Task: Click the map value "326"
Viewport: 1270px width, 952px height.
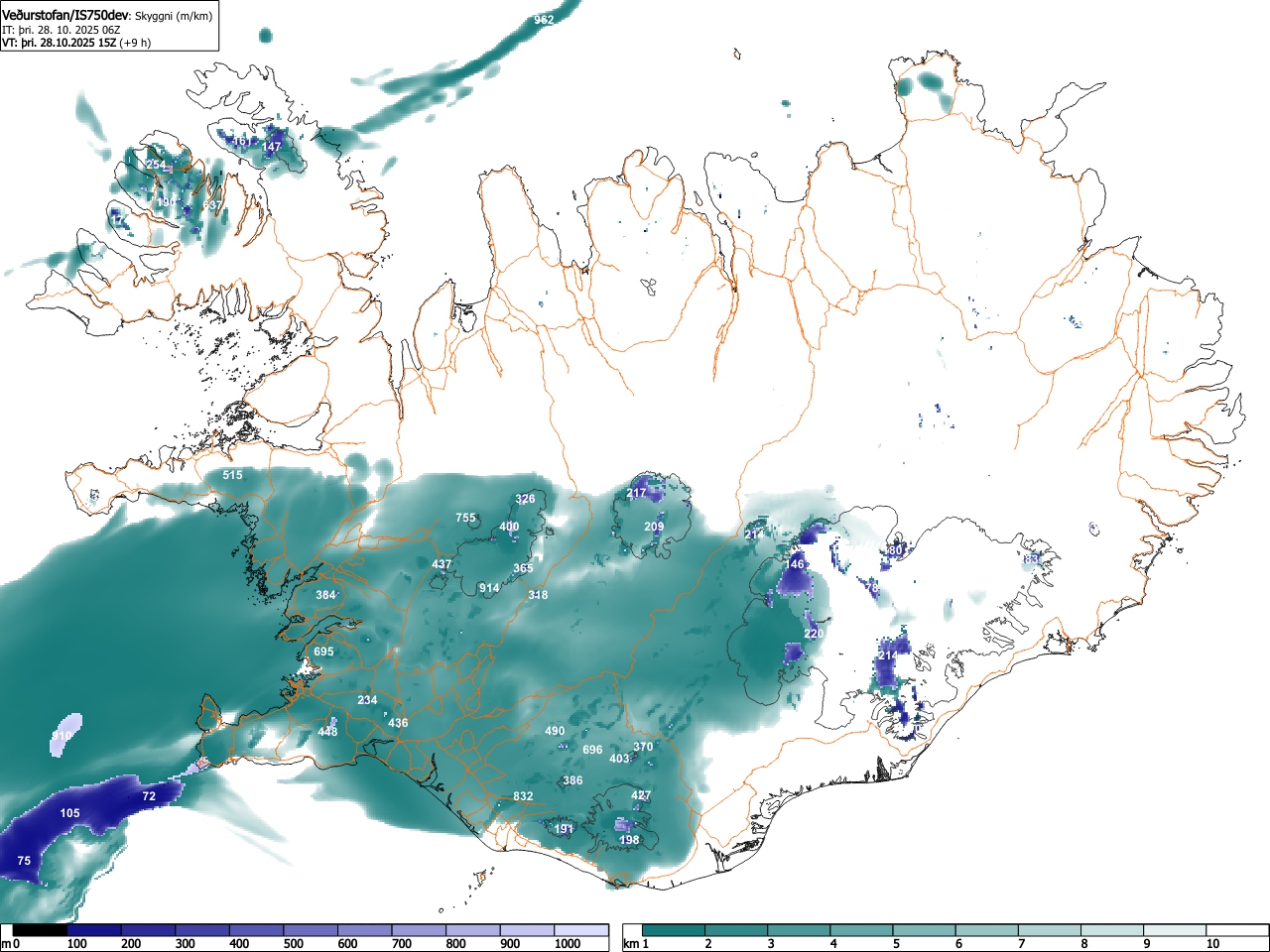Action: [525, 500]
